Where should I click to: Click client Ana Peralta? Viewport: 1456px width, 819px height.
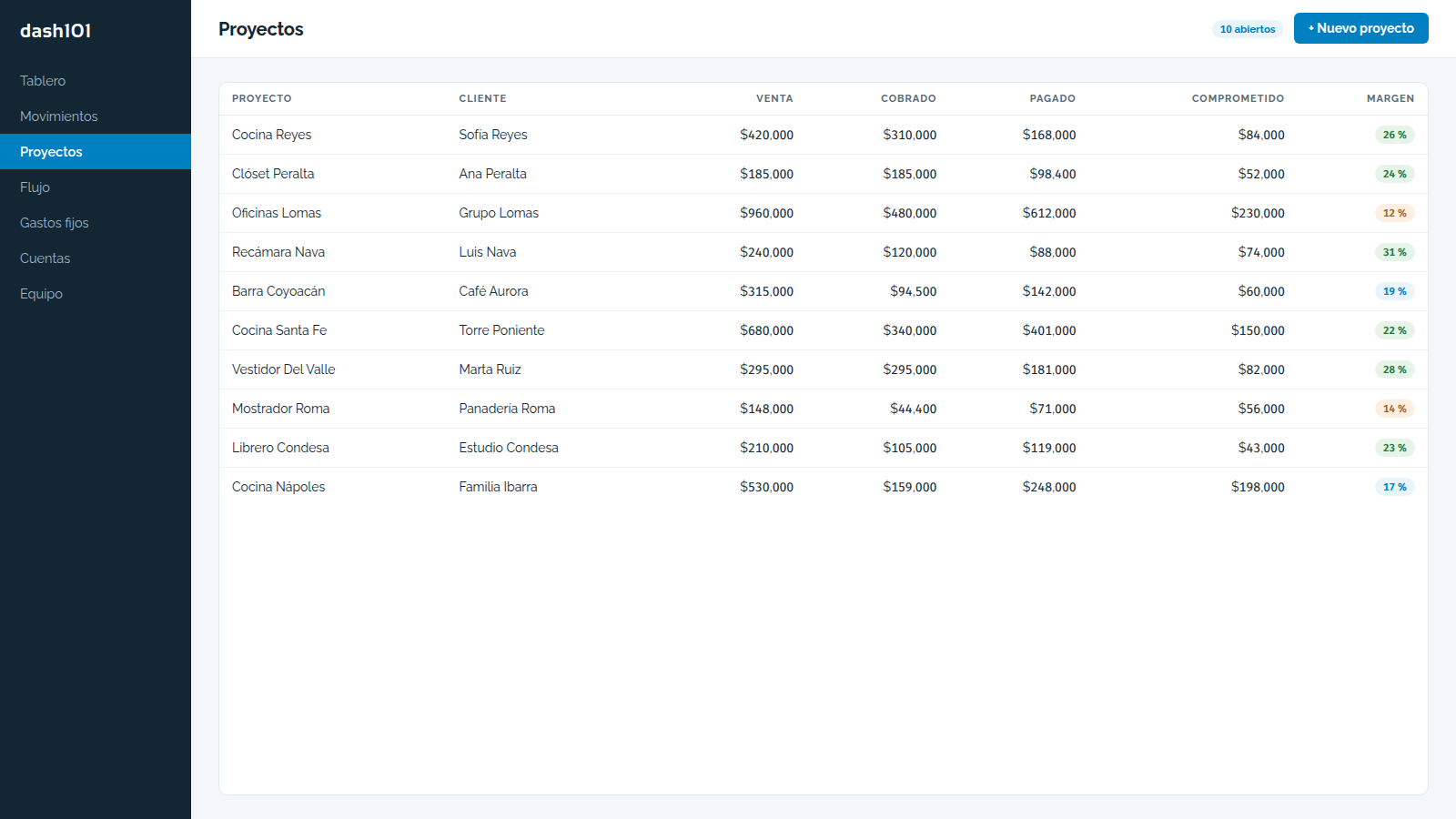492,174
